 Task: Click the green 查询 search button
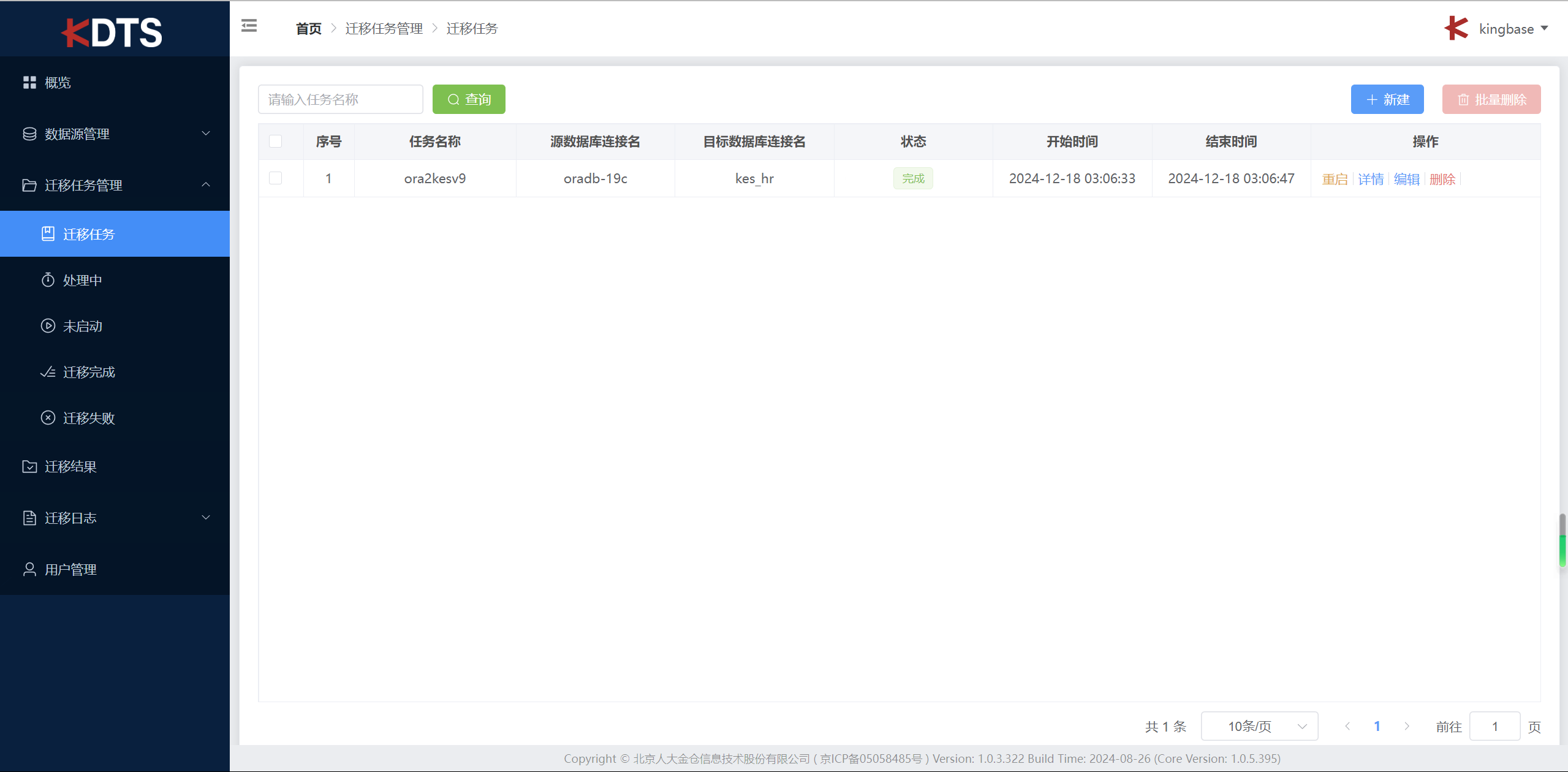coord(469,99)
